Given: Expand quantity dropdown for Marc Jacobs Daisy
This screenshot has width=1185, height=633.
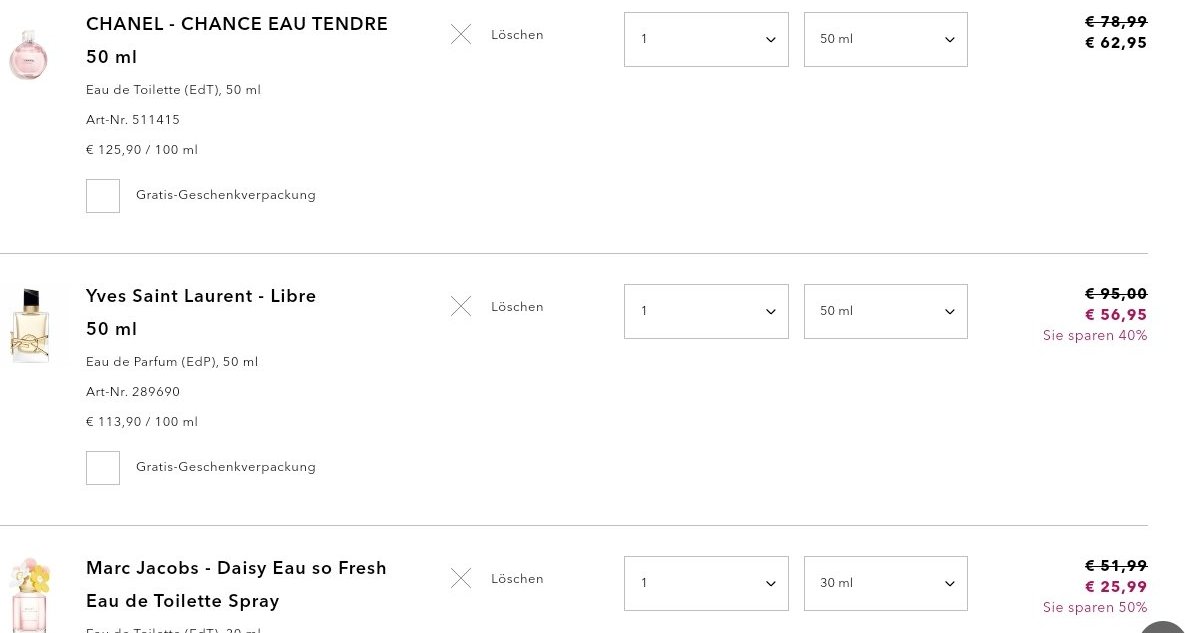Looking at the screenshot, I should 706,583.
